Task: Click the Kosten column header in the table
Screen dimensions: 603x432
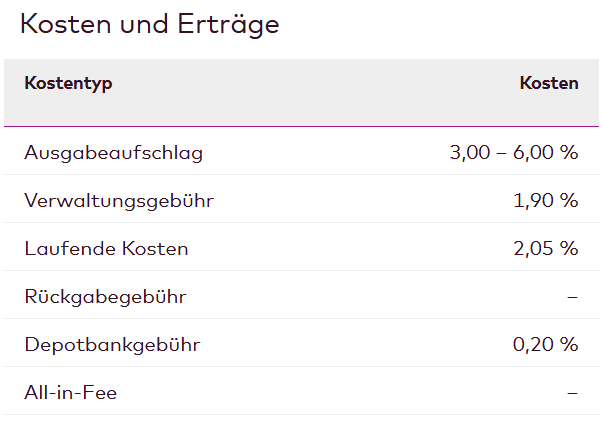Action: [x=548, y=83]
